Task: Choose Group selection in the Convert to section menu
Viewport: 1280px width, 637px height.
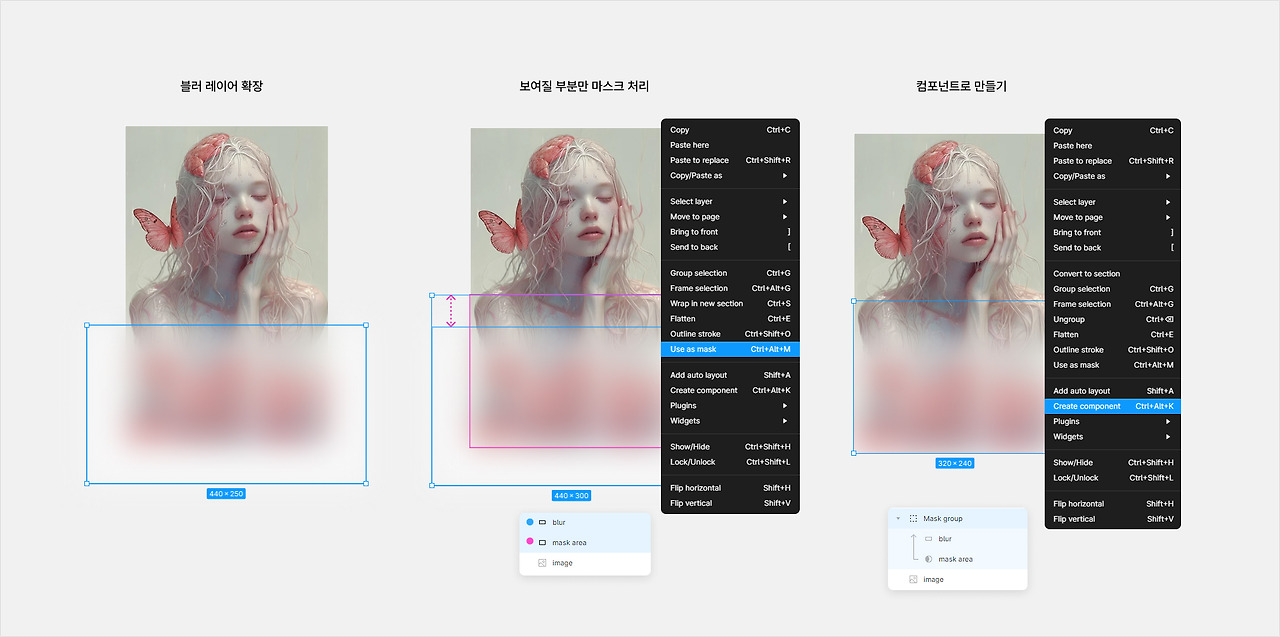Action: [1113, 289]
